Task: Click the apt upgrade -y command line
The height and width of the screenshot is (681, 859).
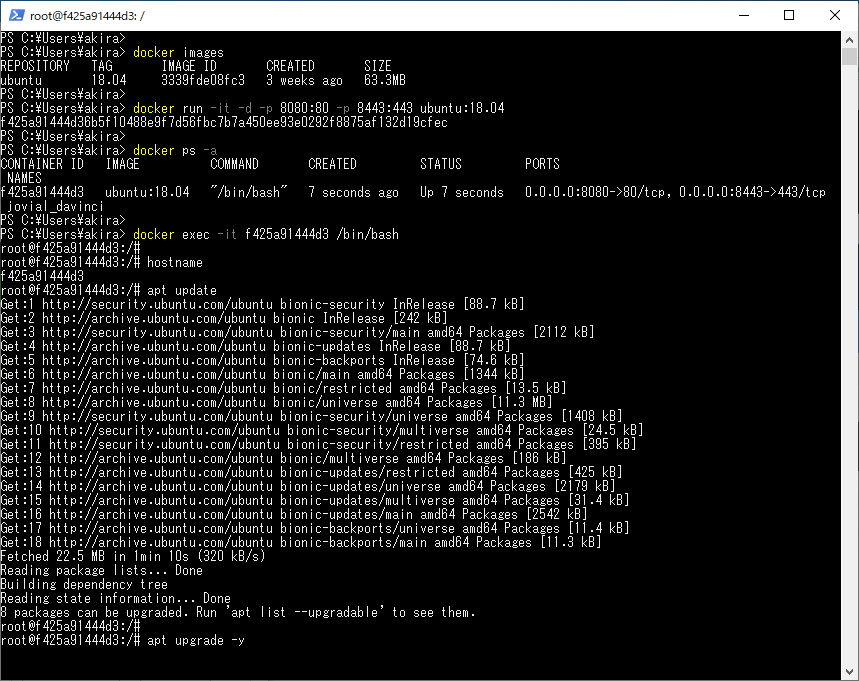Action: click(195, 640)
